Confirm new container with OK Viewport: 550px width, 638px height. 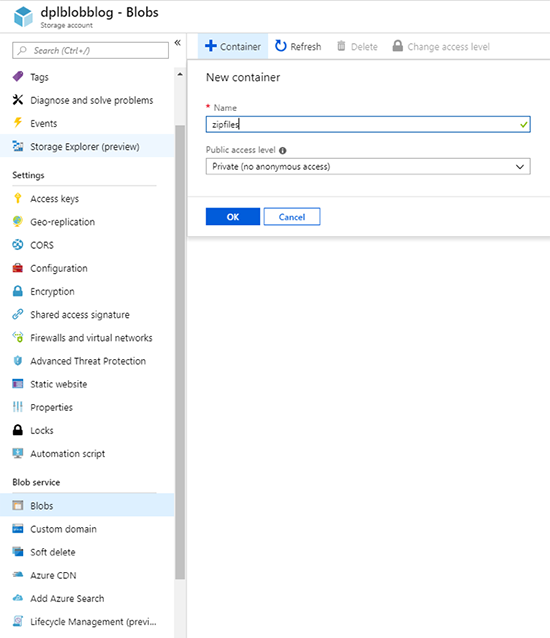click(x=233, y=216)
